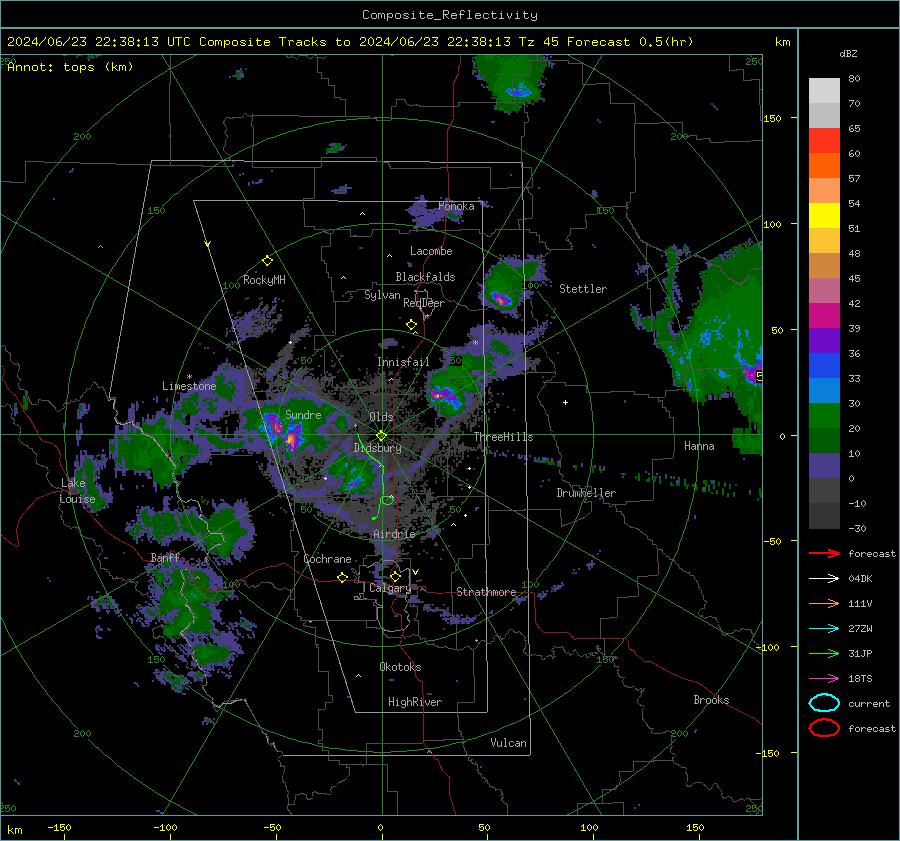Click the 04DK legend label
This screenshot has height=841, width=900.
tap(860, 579)
